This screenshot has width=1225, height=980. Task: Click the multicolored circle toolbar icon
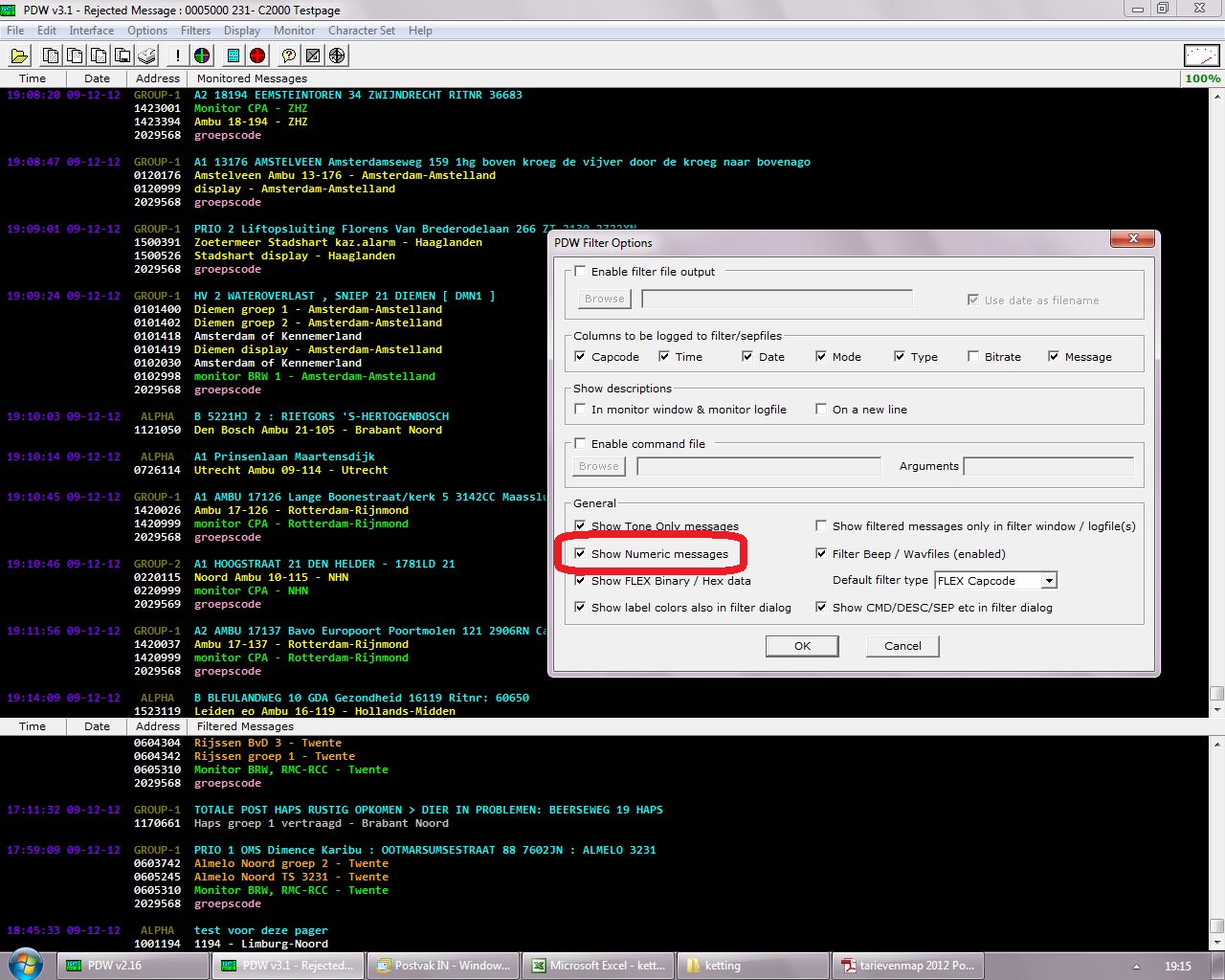point(202,56)
